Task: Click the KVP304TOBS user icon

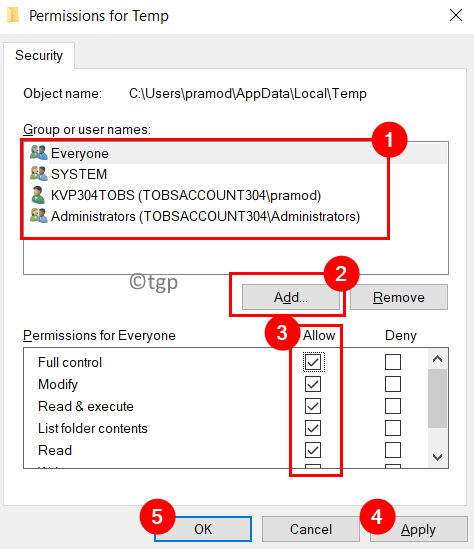Action: [x=38, y=195]
